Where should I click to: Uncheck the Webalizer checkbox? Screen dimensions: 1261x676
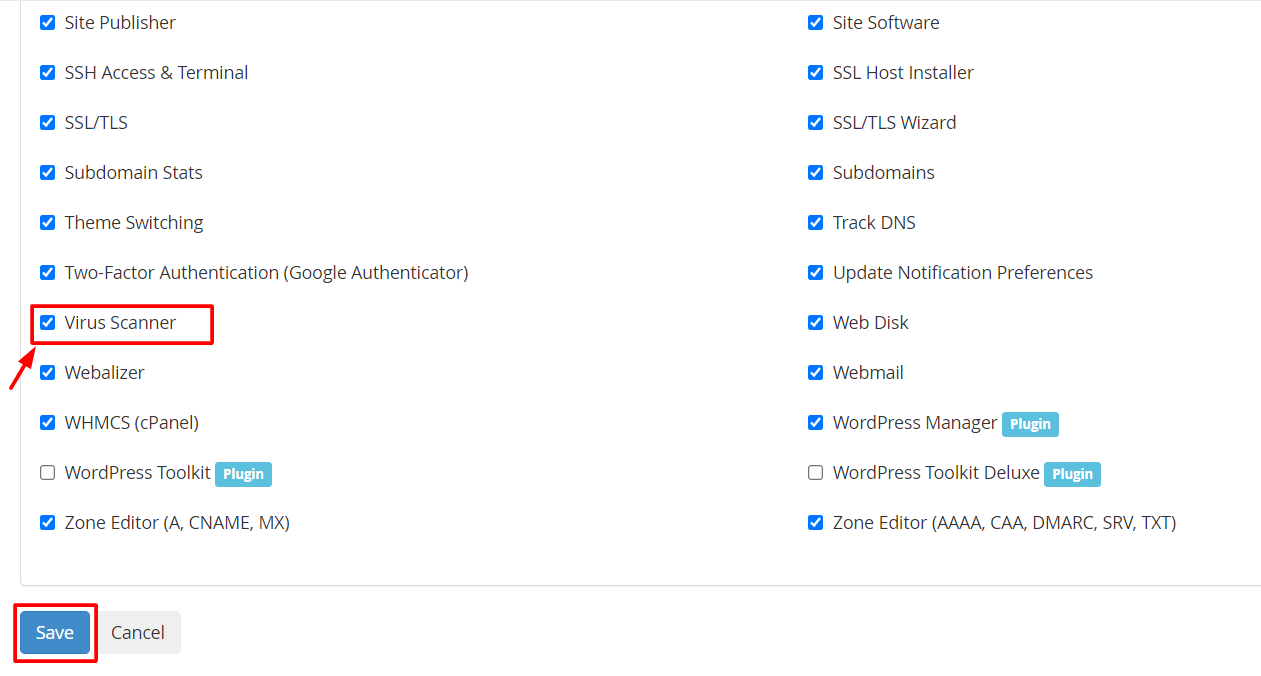pyautogui.click(x=47, y=373)
